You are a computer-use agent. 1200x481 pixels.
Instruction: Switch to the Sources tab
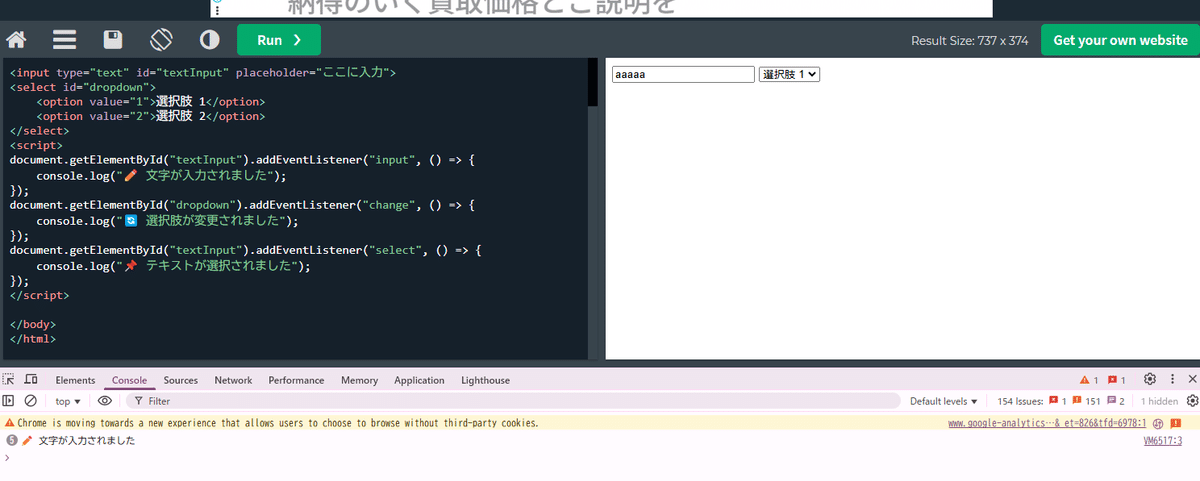pos(181,380)
